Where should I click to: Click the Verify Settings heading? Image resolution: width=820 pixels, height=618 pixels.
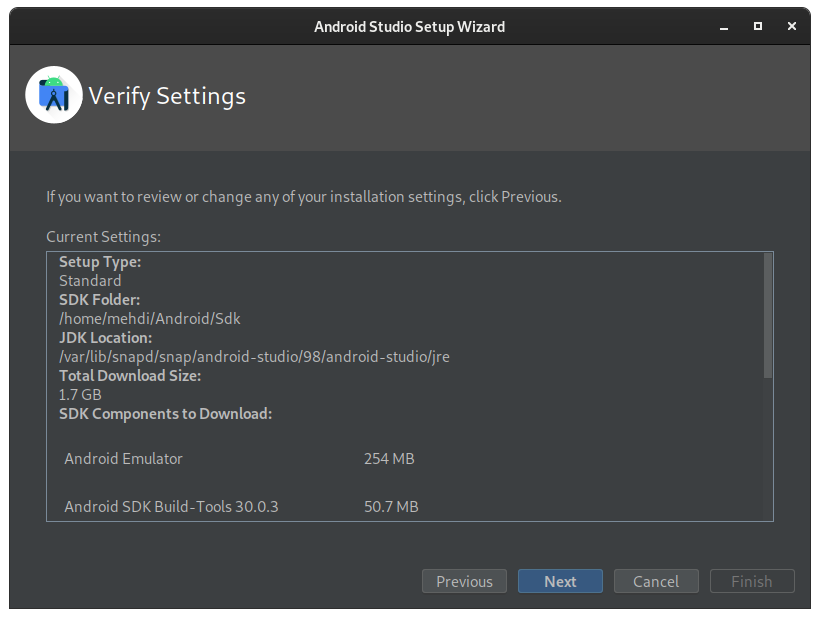pos(167,96)
